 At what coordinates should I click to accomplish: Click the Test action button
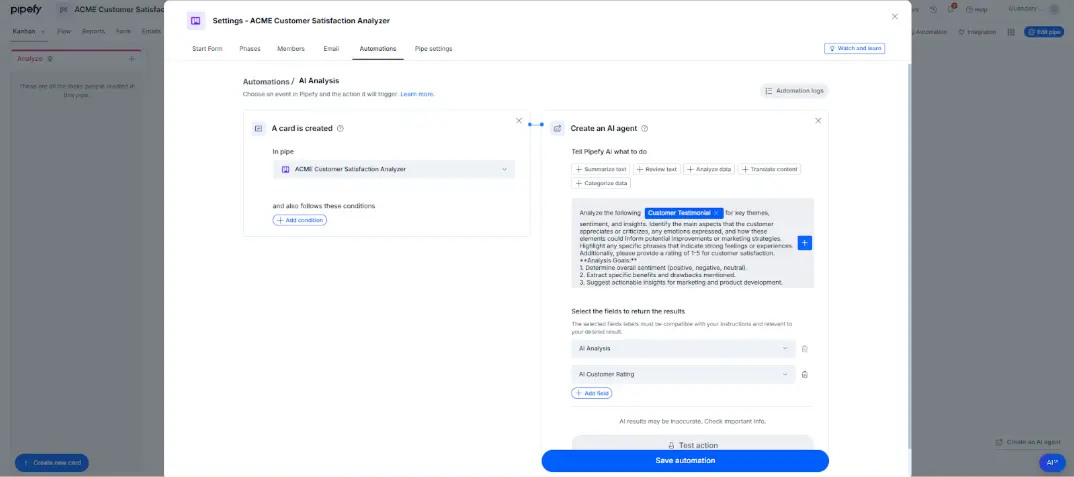(692, 445)
